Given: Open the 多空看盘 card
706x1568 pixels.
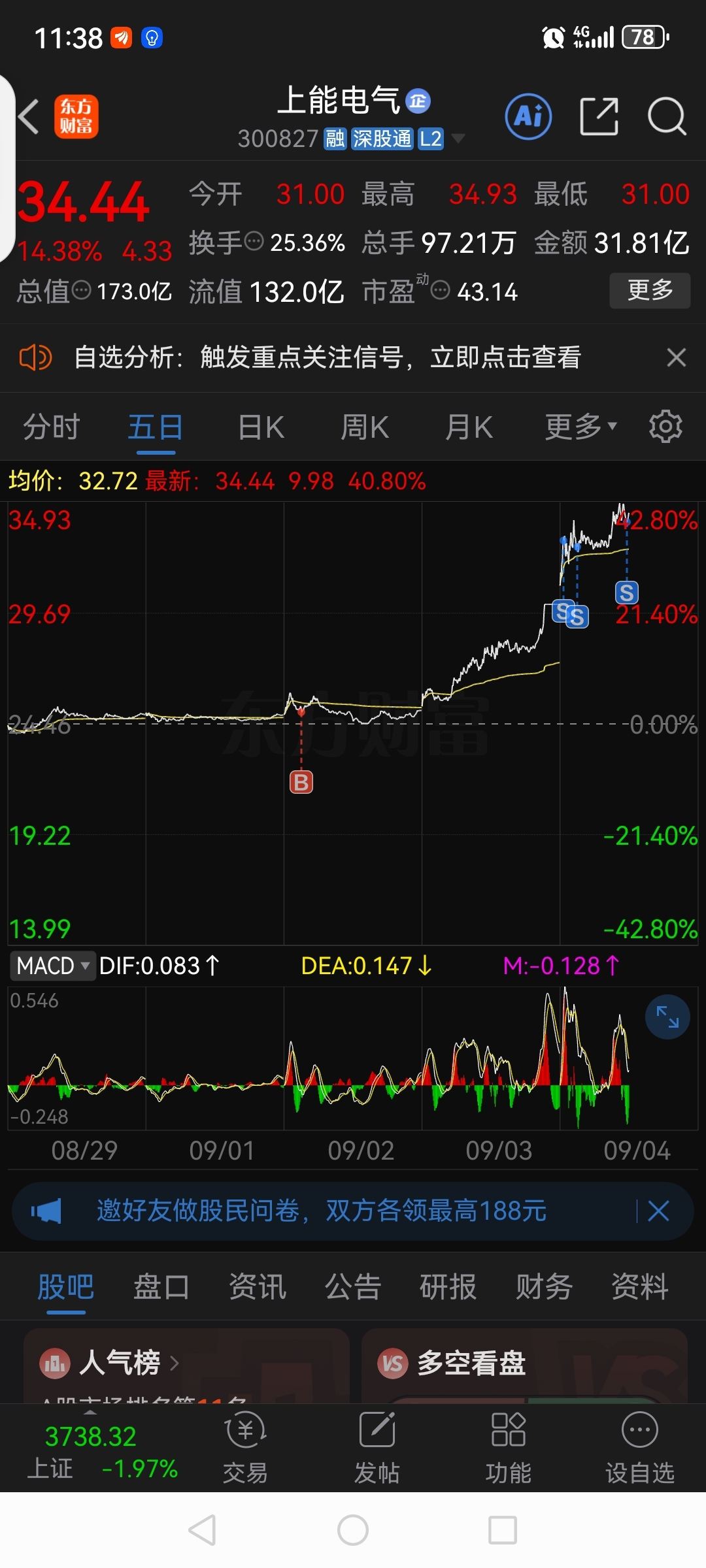Looking at the screenshot, I should pyautogui.click(x=524, y=1365).
